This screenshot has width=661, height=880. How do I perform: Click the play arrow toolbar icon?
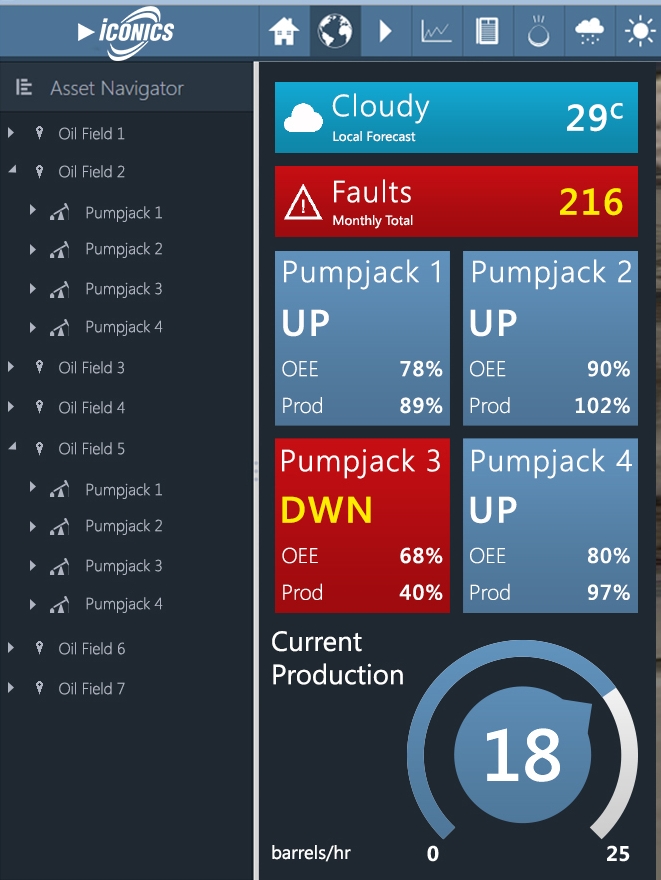click(385, 31)
